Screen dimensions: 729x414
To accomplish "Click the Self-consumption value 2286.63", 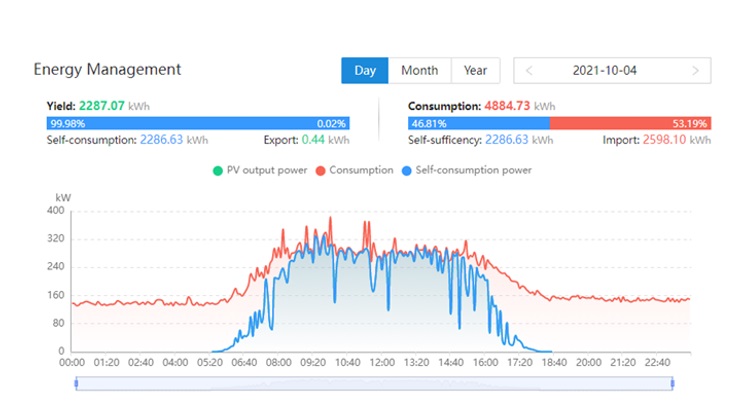I will click(x=161, y=140).
